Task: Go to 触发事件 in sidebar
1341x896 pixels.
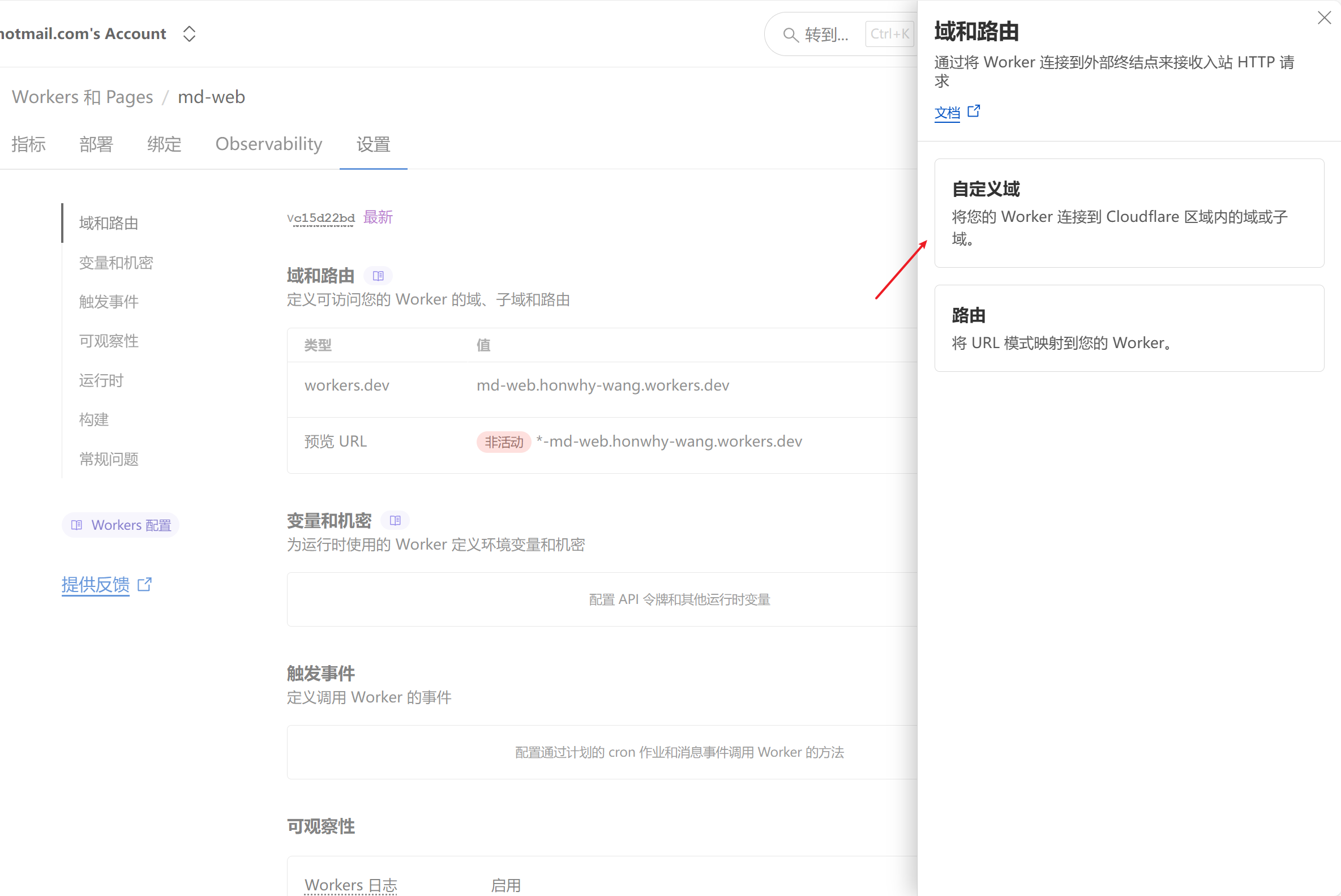Action: click(109, 302)
